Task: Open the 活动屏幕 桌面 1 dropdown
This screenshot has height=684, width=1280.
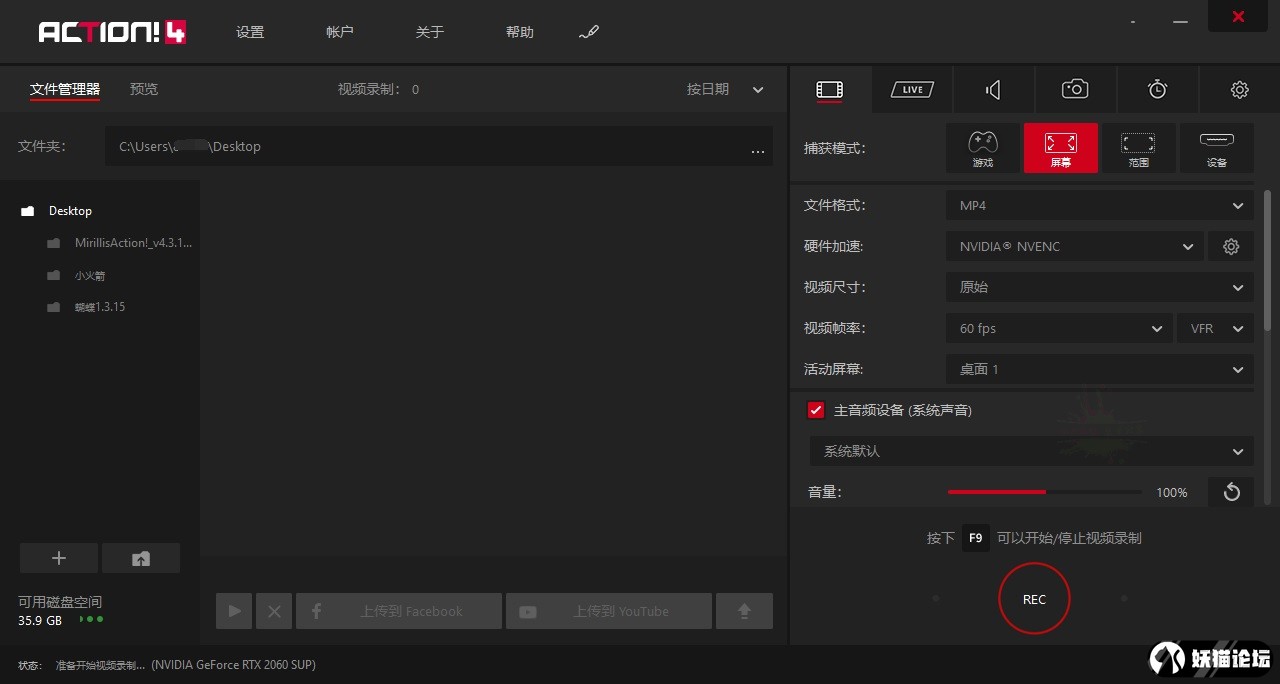Action: tap(1100, 369)
